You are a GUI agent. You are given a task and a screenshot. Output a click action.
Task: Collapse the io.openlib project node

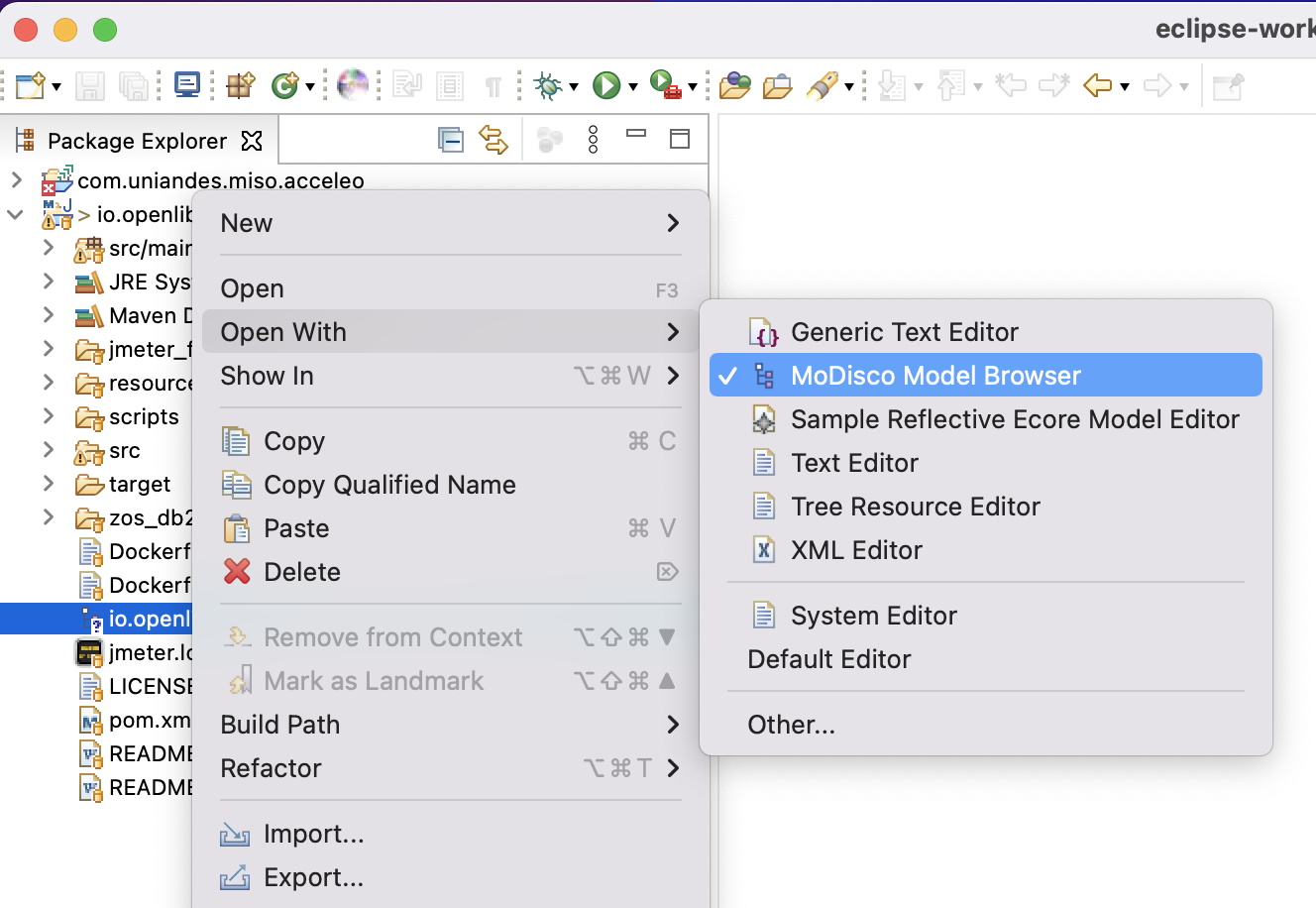coord(16,214)
